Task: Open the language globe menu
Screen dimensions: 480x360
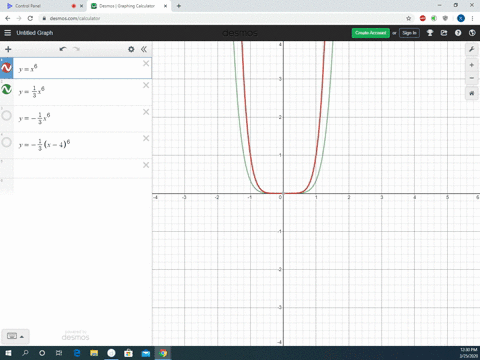Action: pyautogui.click(x=472, y=33)
